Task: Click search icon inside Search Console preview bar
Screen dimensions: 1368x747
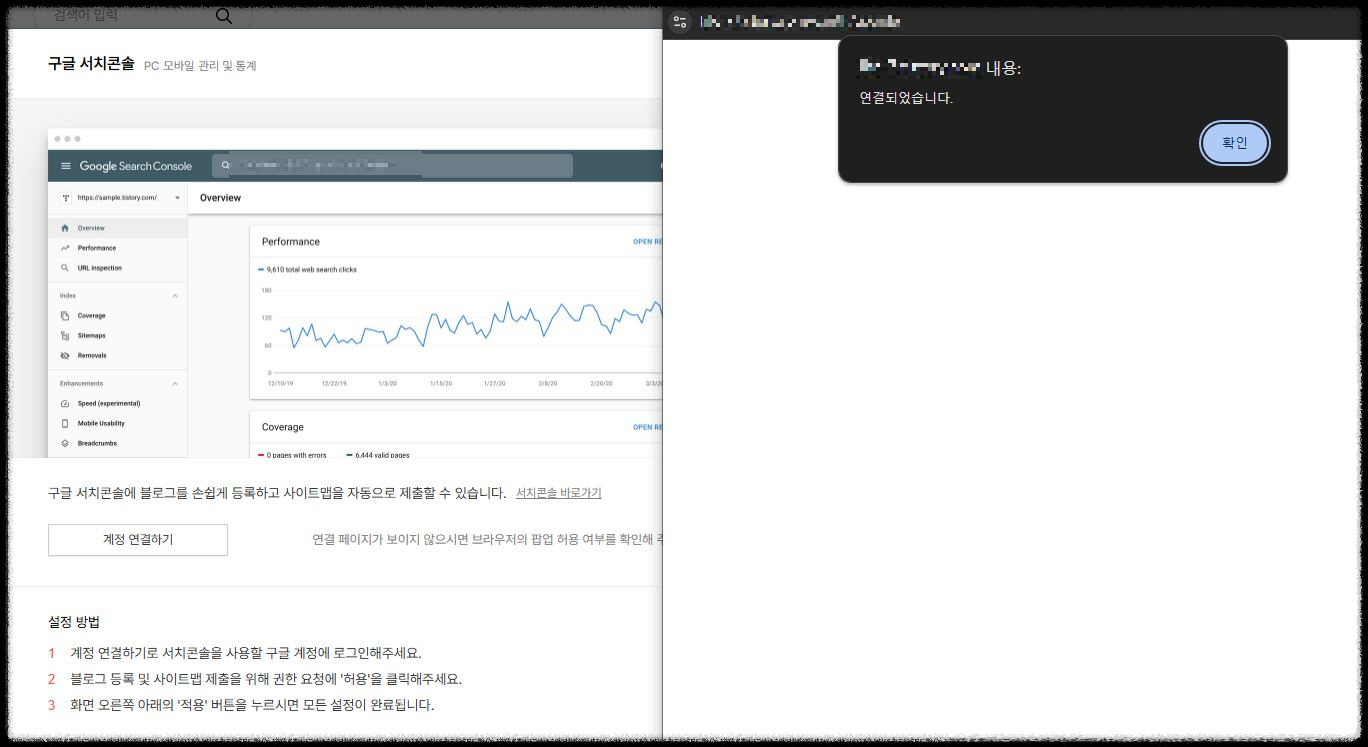Action: click(227, 166)
